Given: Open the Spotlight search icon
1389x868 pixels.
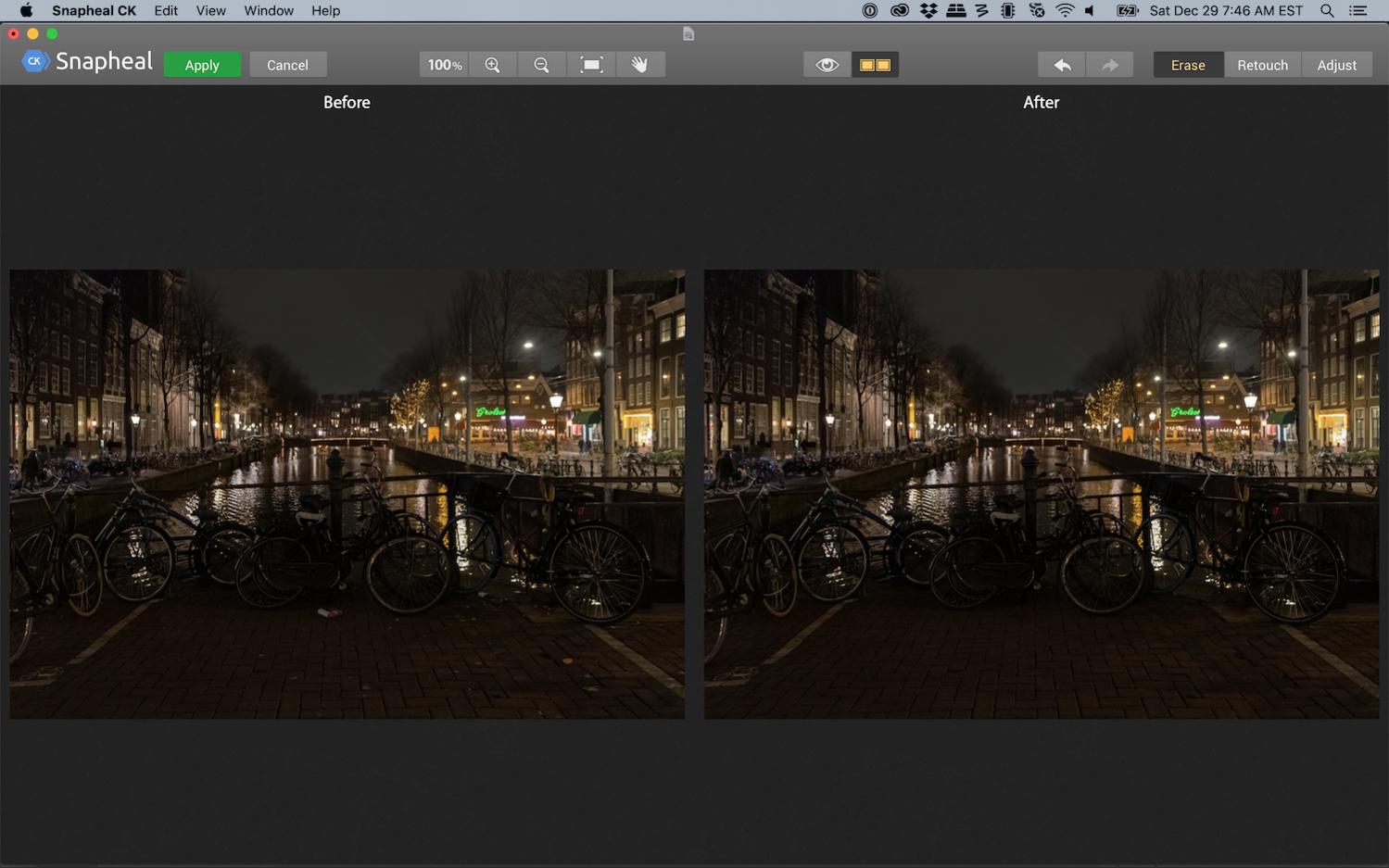Looking at the screenshot, I should 1327,11.
